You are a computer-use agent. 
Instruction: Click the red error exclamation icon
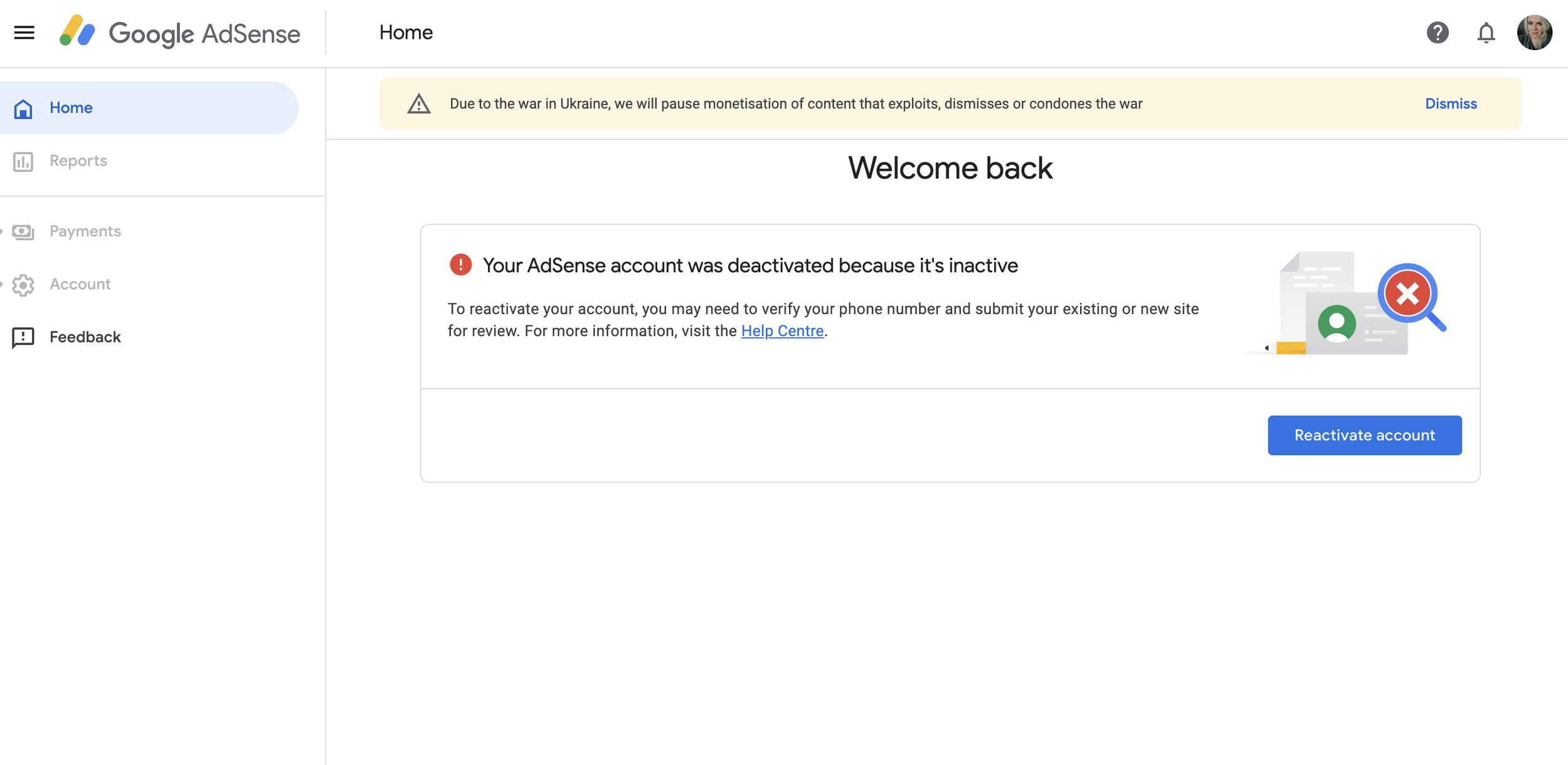(460, 265)
